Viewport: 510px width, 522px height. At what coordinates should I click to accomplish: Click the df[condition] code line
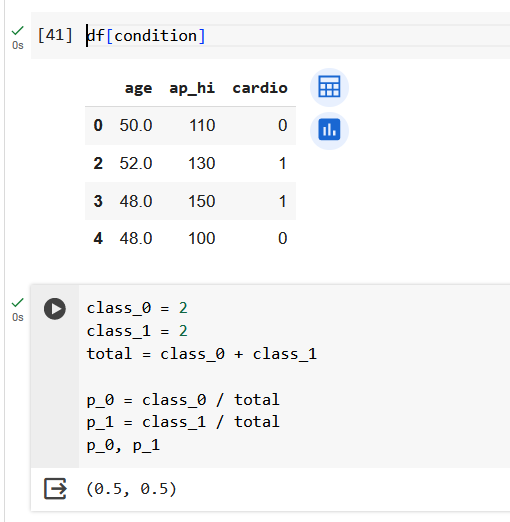tap(146, 36)
